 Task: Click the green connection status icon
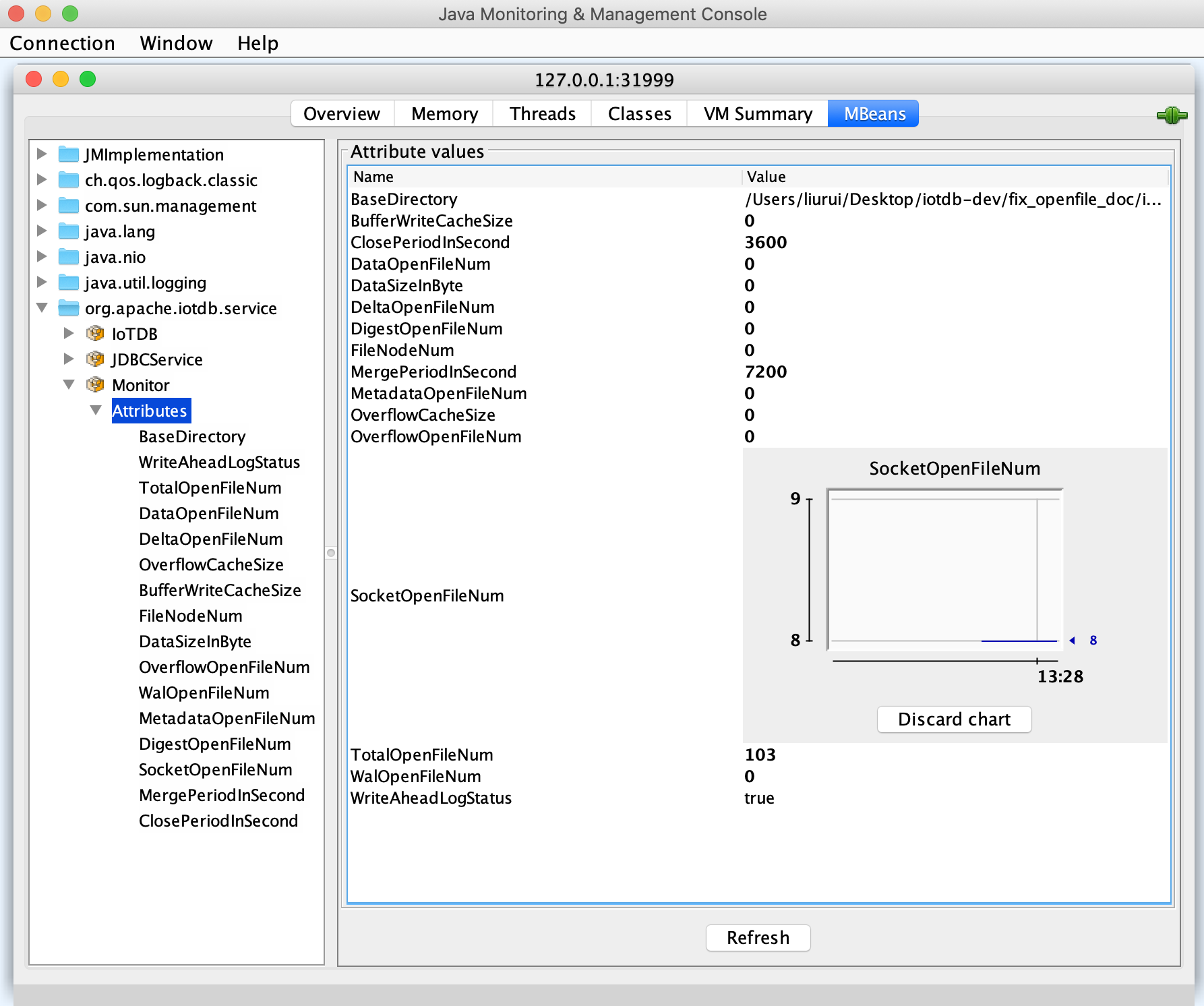click(x=1172, y=115)
